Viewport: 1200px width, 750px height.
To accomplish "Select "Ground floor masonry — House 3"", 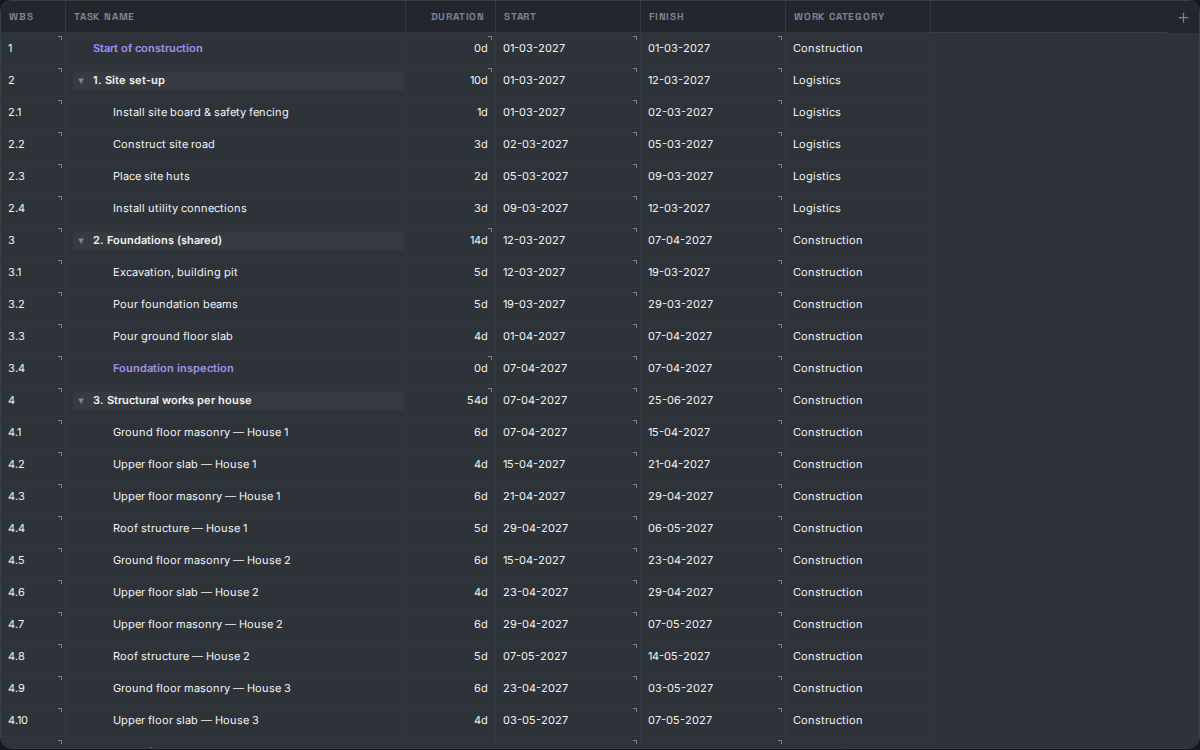I will (x=202, y=688).
